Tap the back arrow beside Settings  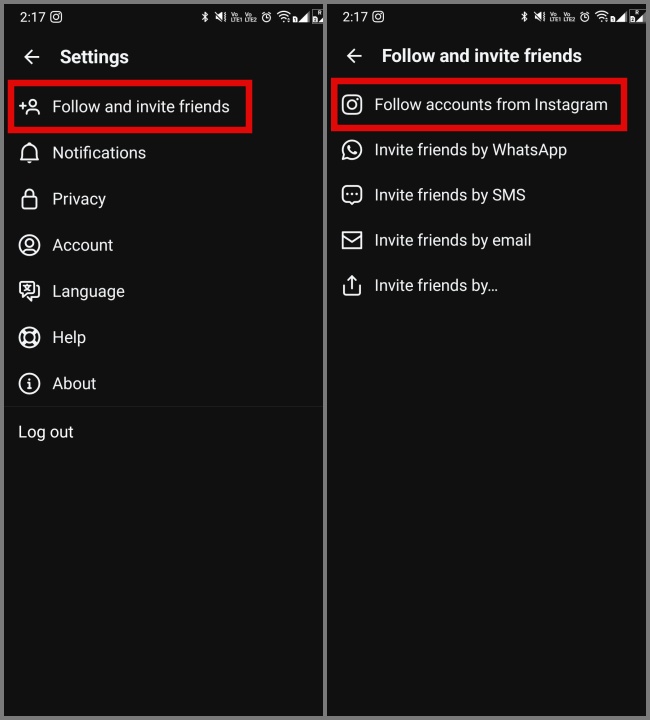pos(32,57)
